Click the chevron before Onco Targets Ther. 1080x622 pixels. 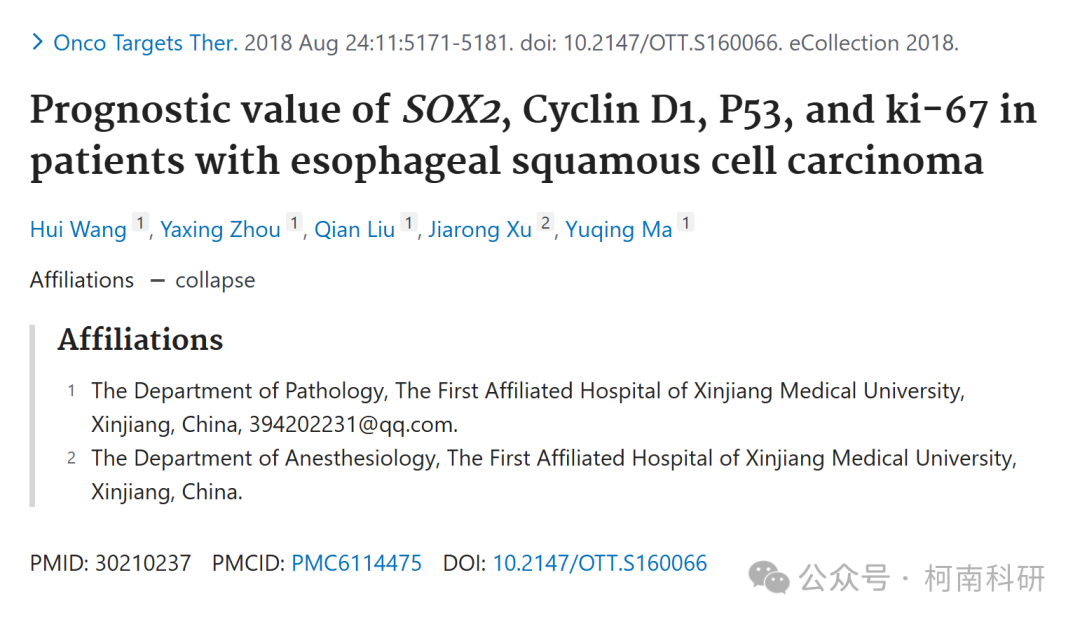[x=38, y=43]
